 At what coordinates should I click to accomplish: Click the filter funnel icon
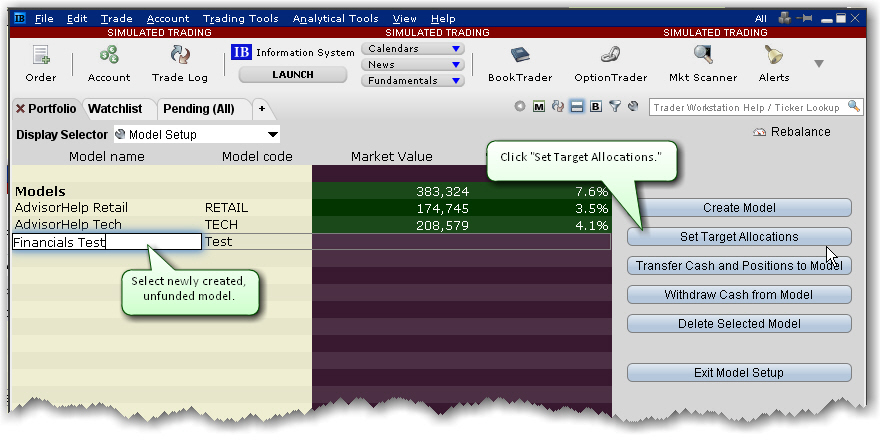614,106
